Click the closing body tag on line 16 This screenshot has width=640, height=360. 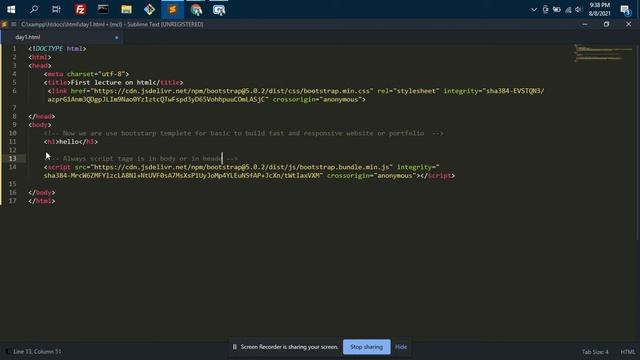(x=42, y=192)
